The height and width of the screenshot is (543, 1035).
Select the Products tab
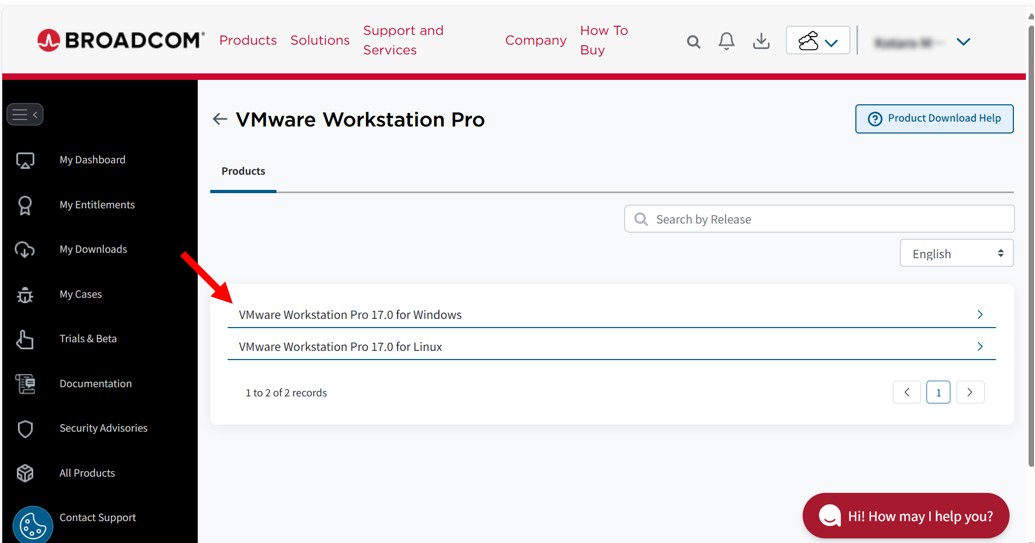pos(243,172)
